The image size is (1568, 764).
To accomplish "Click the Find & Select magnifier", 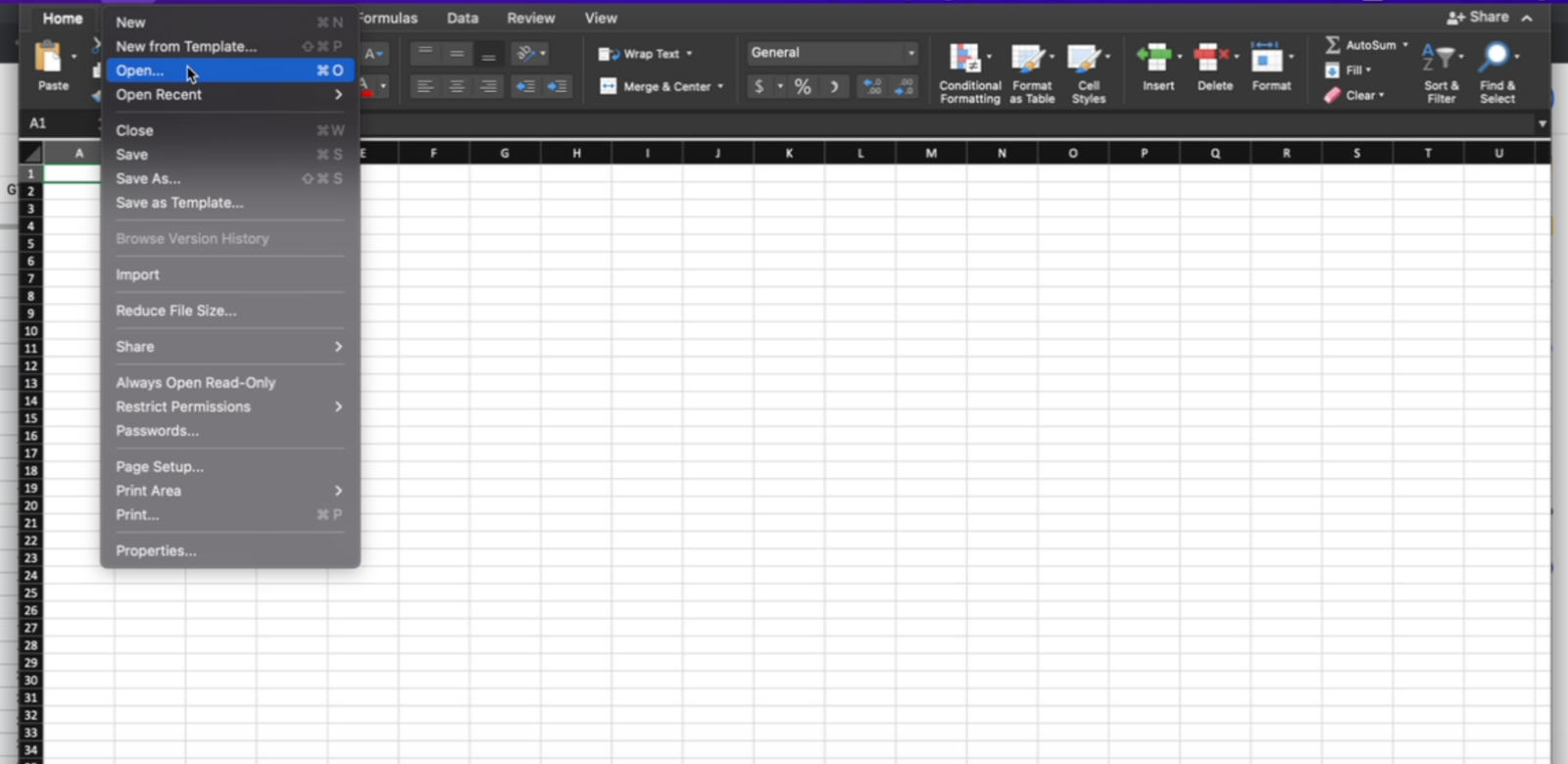I will pyautogui.click(x=1495, y=59).
